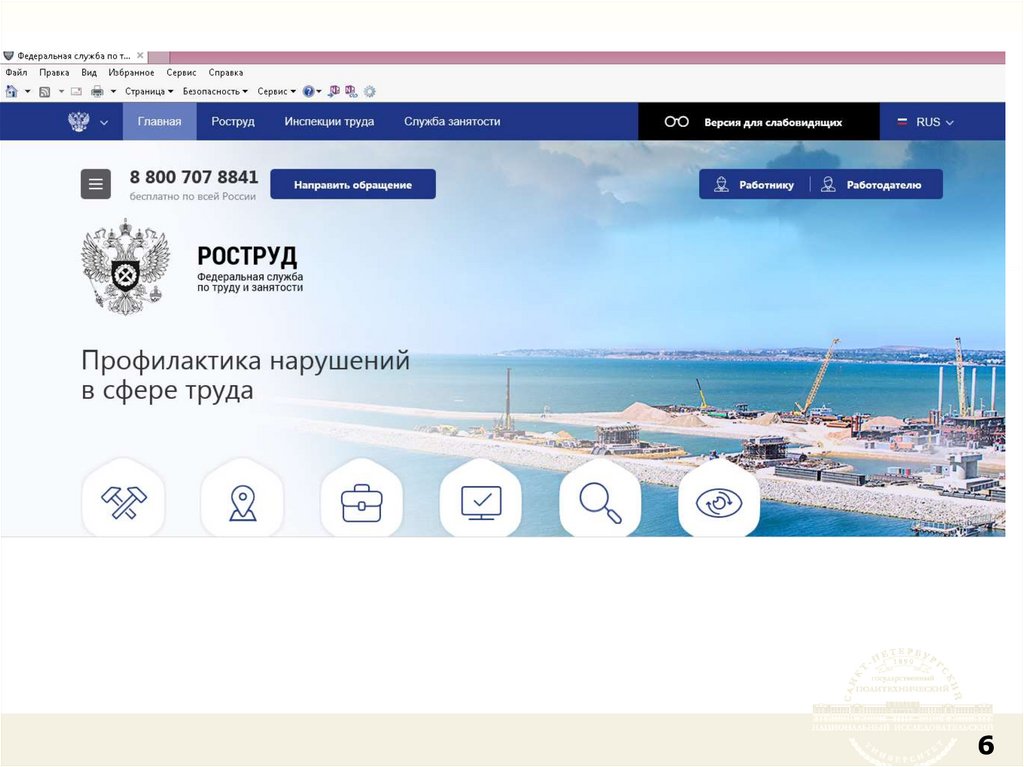
Task: Enable the version for visually impaired
Action: pyautogui.click(x=758, y=122)
